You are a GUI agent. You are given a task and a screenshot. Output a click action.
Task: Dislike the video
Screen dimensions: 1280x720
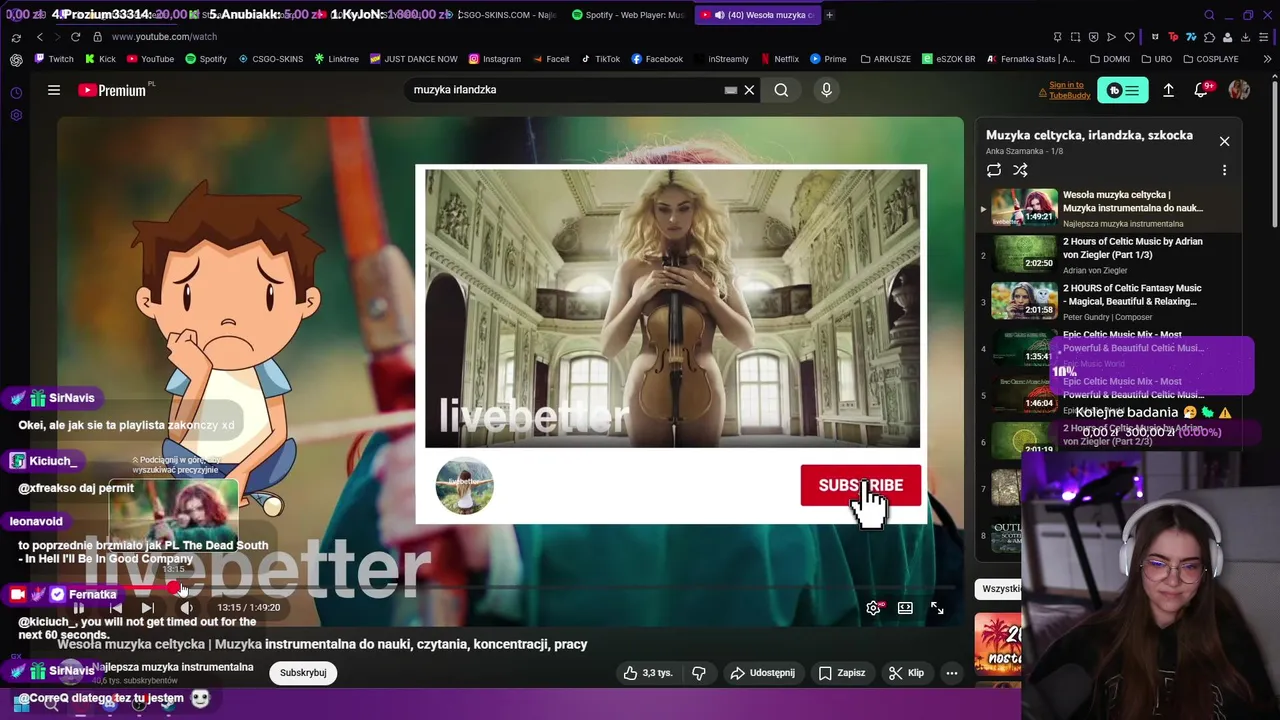pyautogui.click(x=699, y=673)
